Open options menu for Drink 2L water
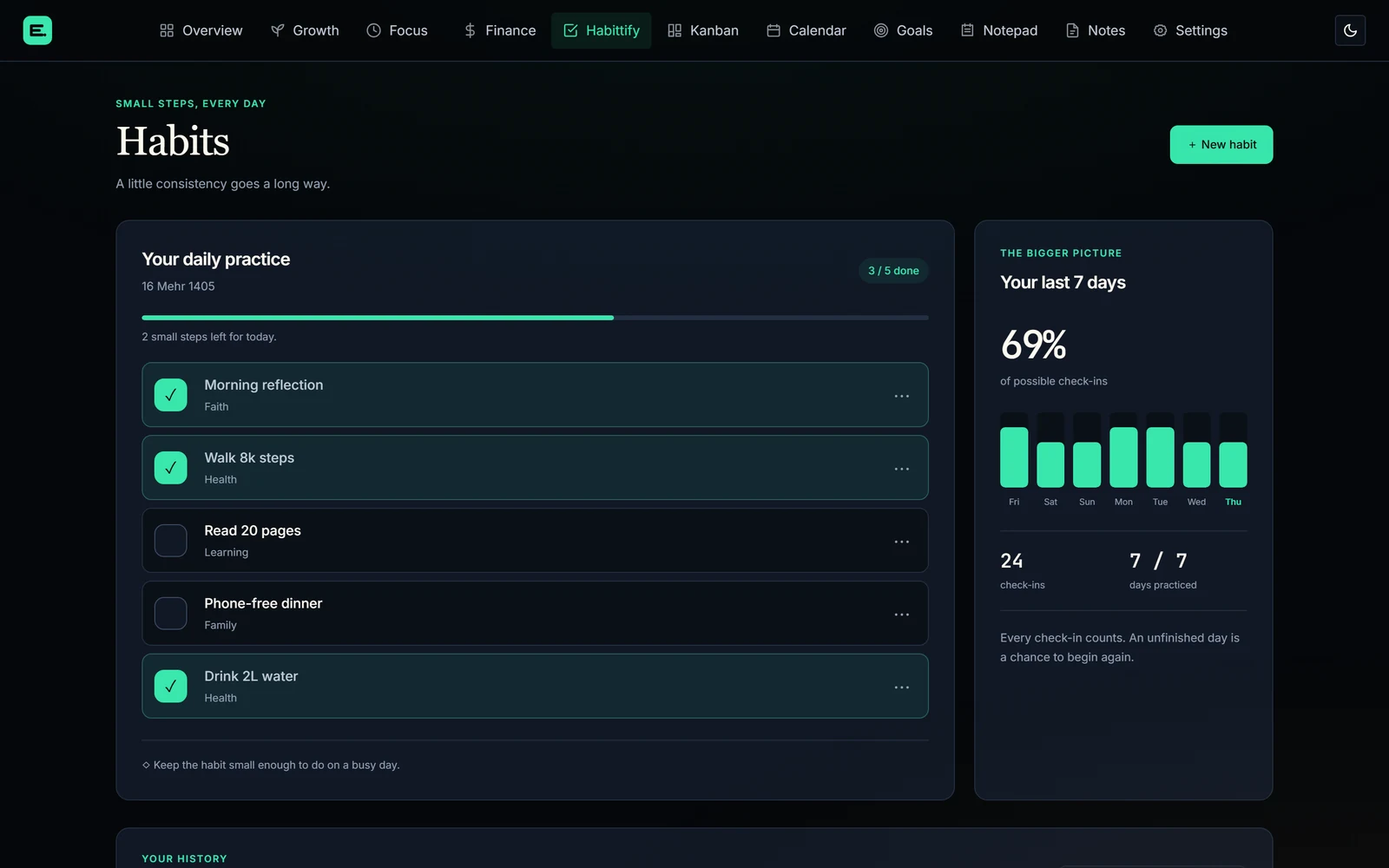The width and height of the screenshot is (1389, 868). coord(902,687)
